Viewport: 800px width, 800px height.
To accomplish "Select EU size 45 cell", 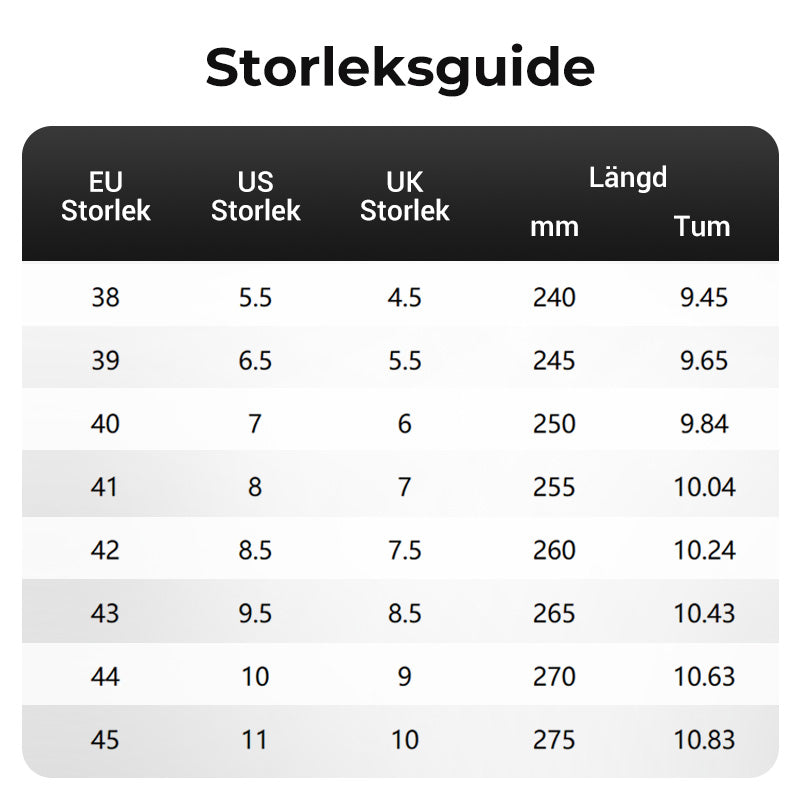I will (105, 740).
